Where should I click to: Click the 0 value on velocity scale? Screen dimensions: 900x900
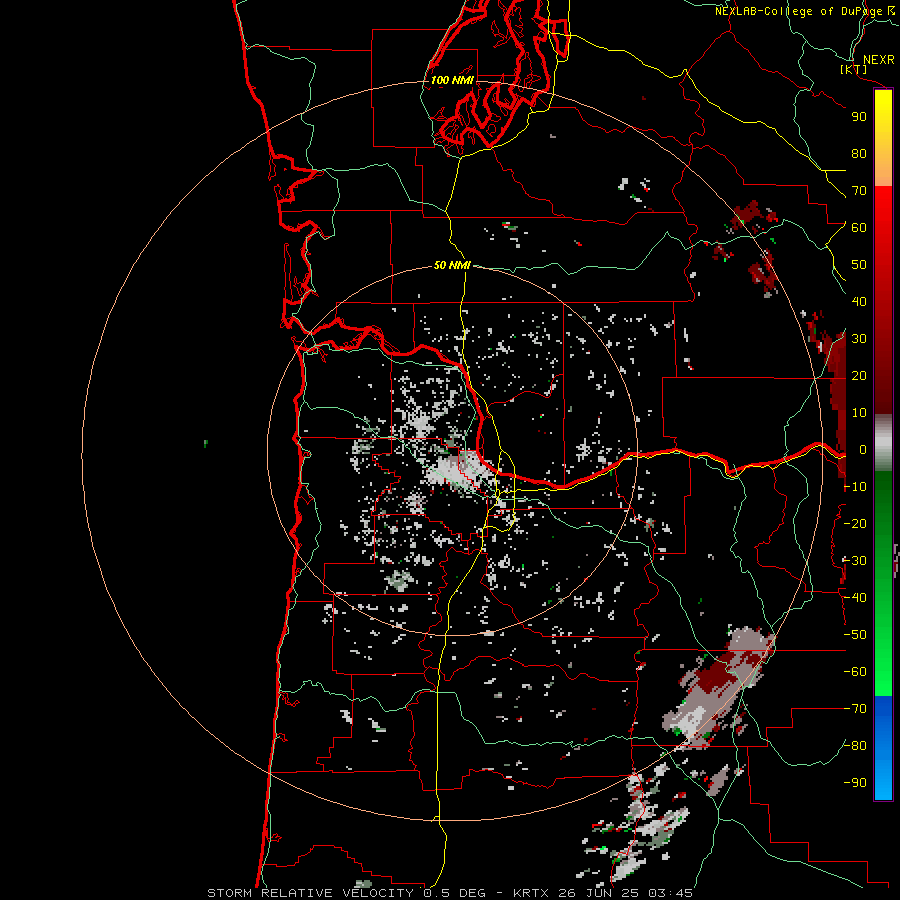tap(863, 449)
